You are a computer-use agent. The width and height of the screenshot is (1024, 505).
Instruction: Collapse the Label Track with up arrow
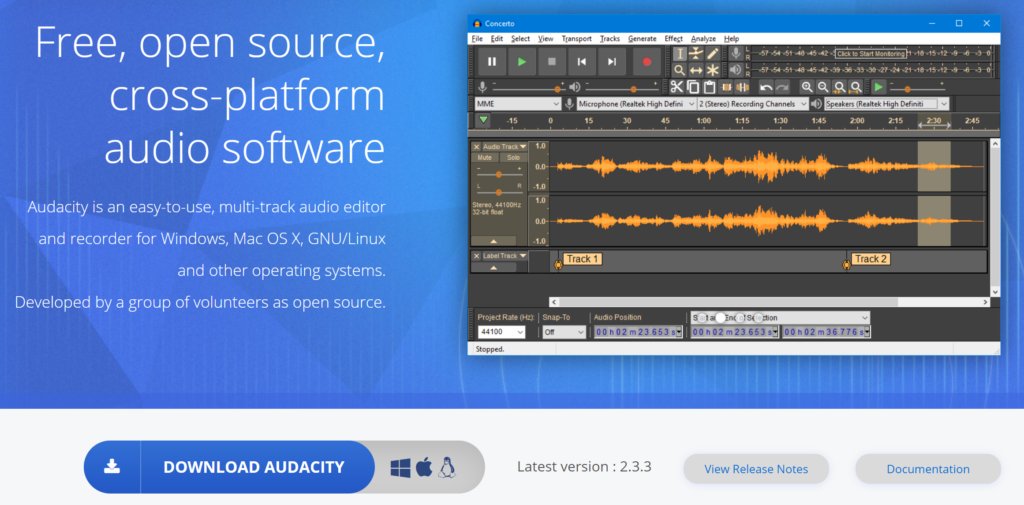[x=494, y=267]
